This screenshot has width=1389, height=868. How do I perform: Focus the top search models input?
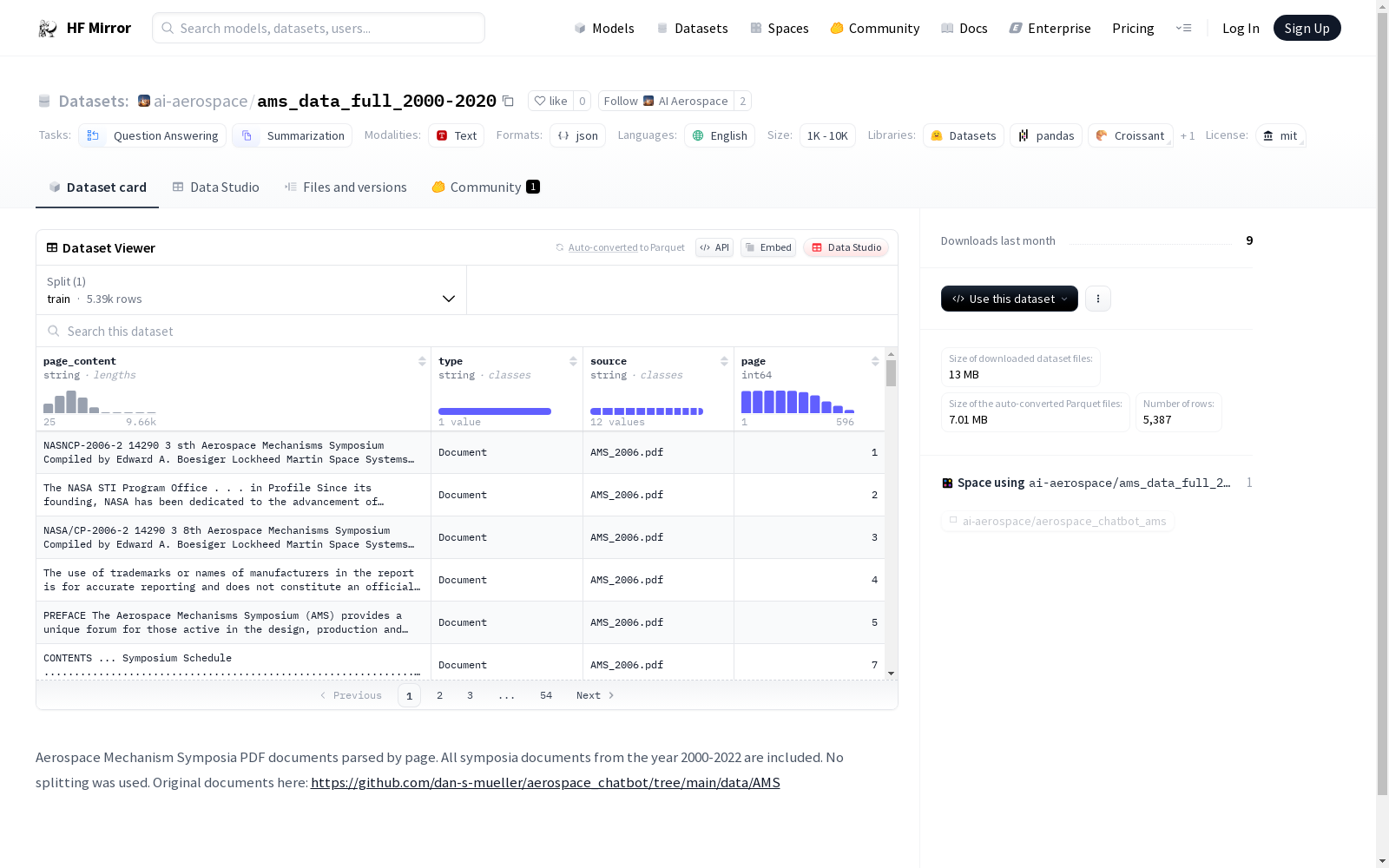point(319,28)
